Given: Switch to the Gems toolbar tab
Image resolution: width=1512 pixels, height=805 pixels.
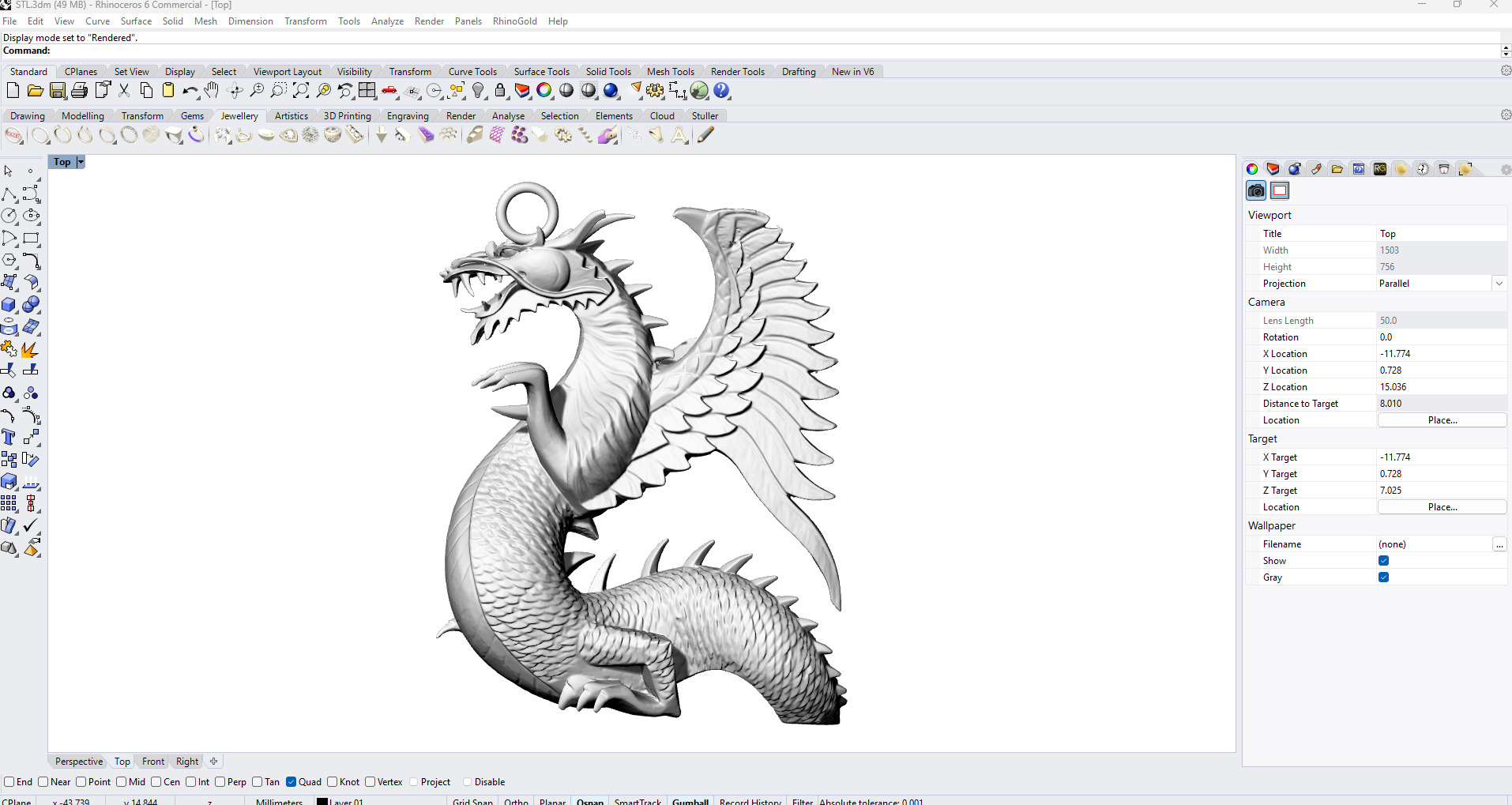Looking at the screenshot, I should [x=192, y=116].
